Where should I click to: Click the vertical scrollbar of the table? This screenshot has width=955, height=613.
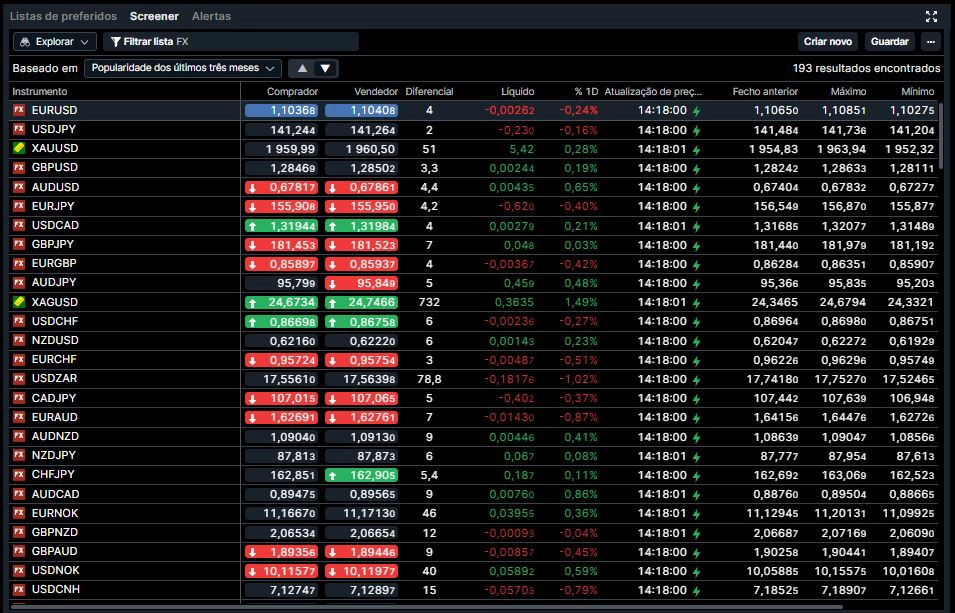[x=942, y=134]
